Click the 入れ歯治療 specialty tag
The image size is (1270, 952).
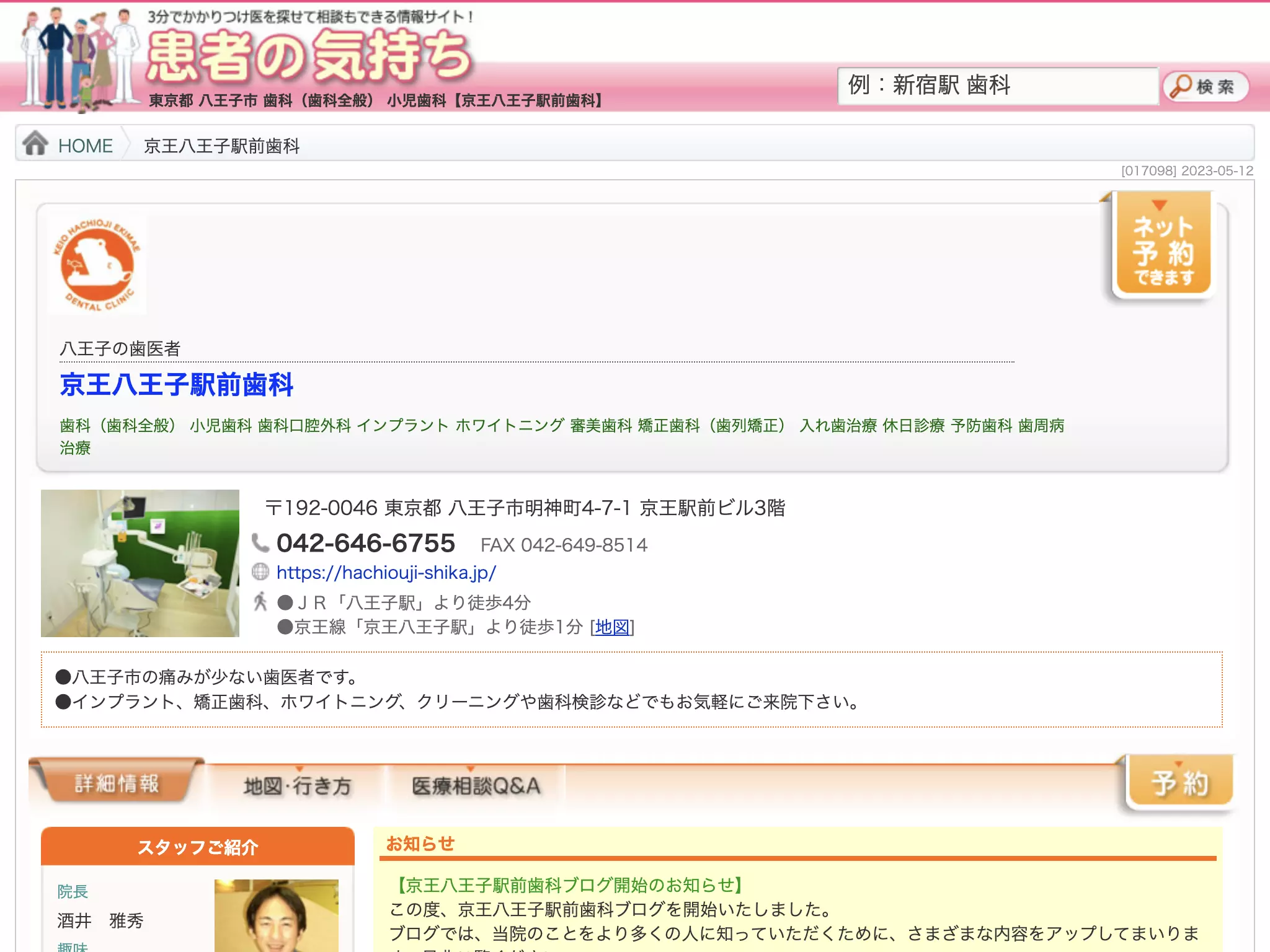[838, 426]
